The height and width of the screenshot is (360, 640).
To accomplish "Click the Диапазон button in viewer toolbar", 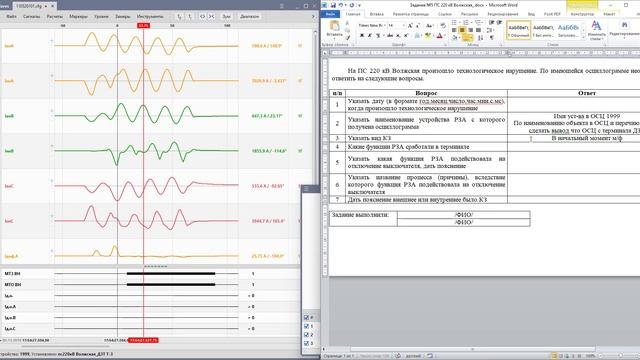I will (249, 17).
